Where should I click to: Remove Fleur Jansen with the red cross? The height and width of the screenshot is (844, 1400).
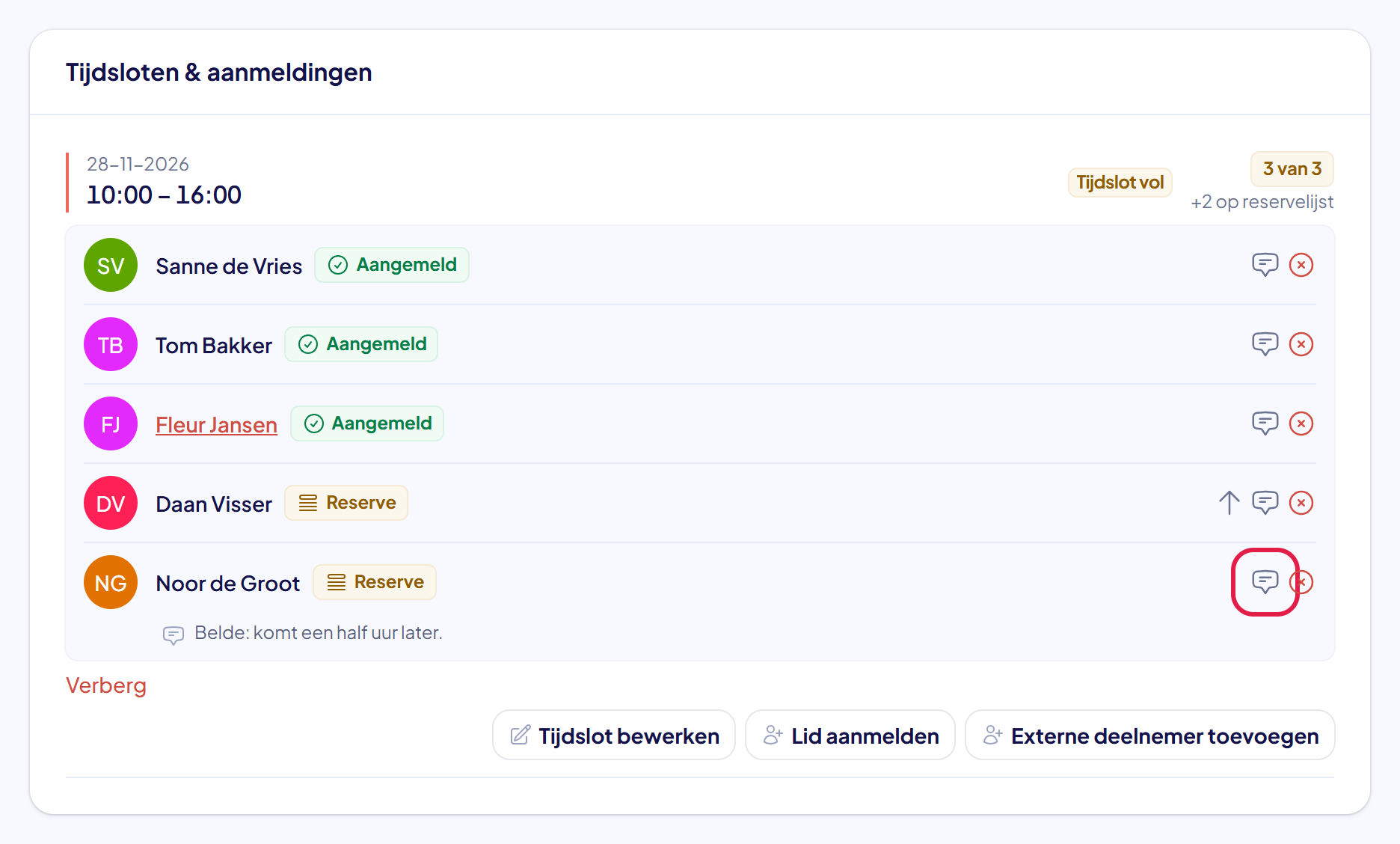click(x=1301, y=423)
